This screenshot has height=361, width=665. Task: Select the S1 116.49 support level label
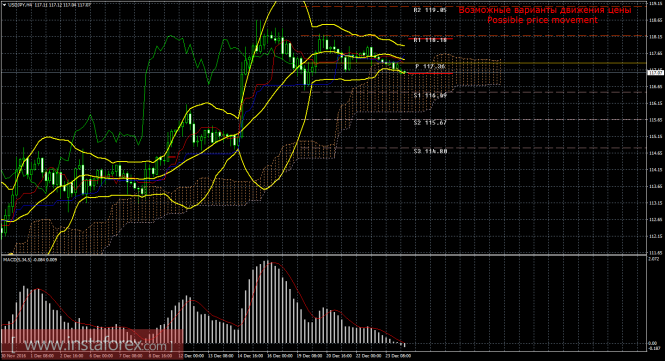pos(430,96)
